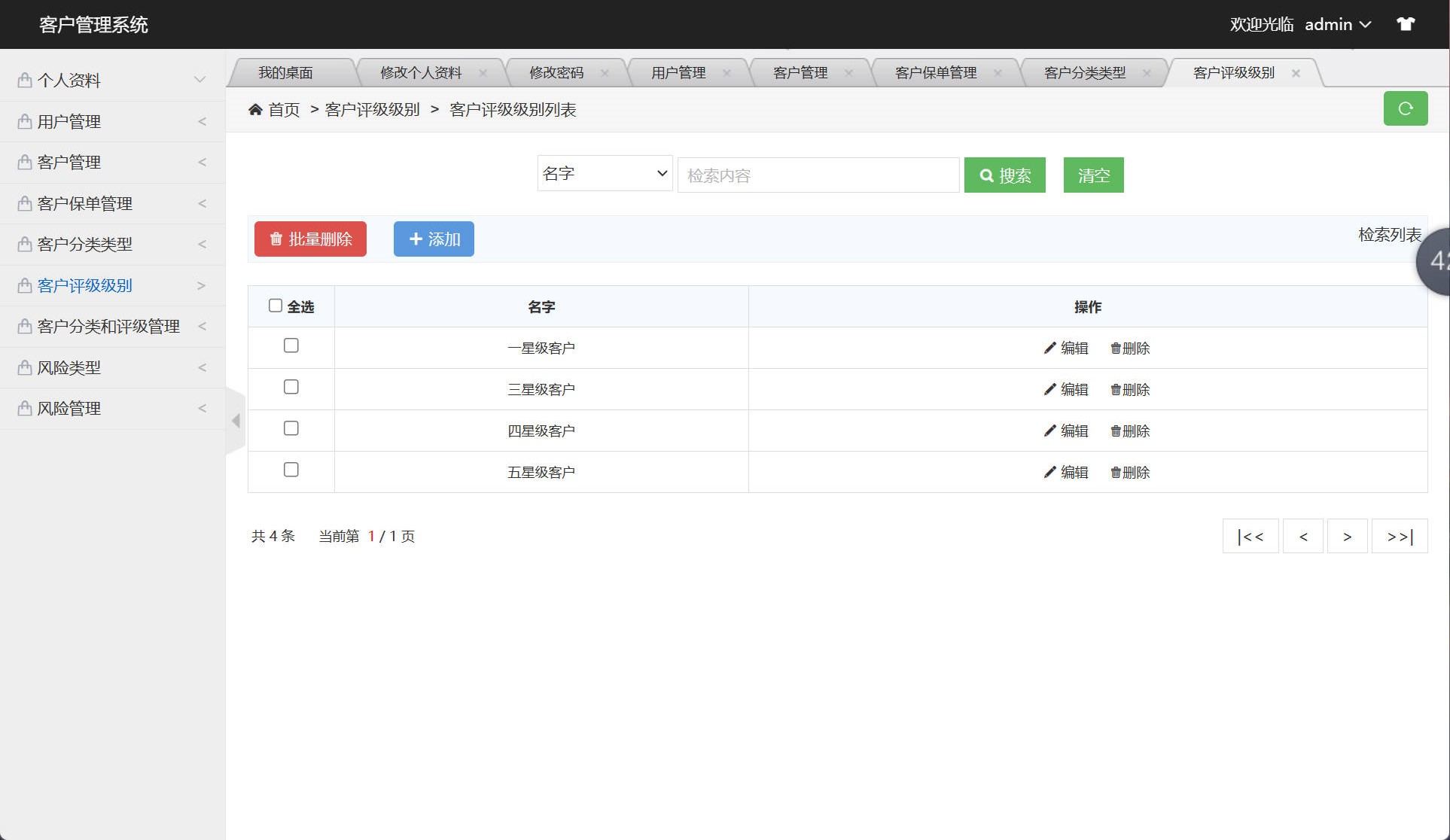This screenshot has width=1450, height=840.
Task: Click the shirt icon in top bar
Action: pos(1406,23)
